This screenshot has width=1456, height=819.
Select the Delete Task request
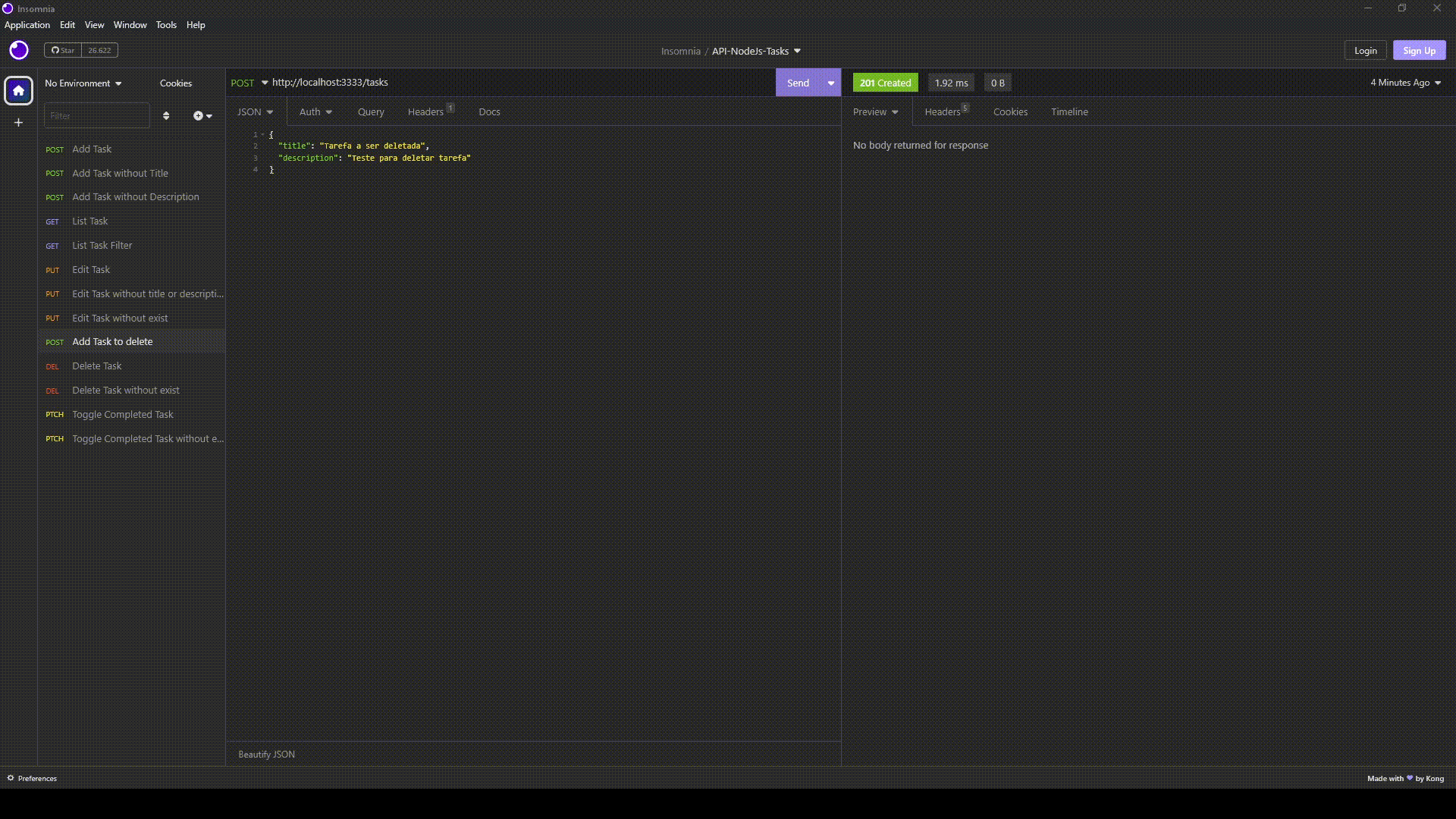tap(97, 366)
